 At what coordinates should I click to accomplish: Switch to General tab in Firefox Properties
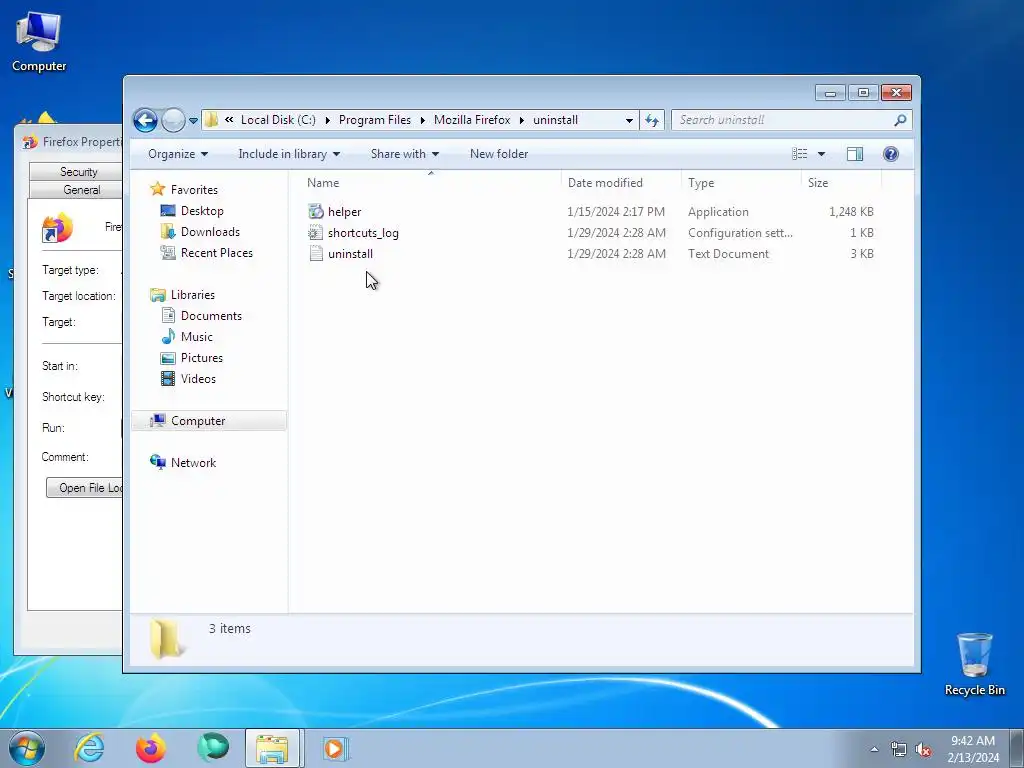click(x=77, y=190)
